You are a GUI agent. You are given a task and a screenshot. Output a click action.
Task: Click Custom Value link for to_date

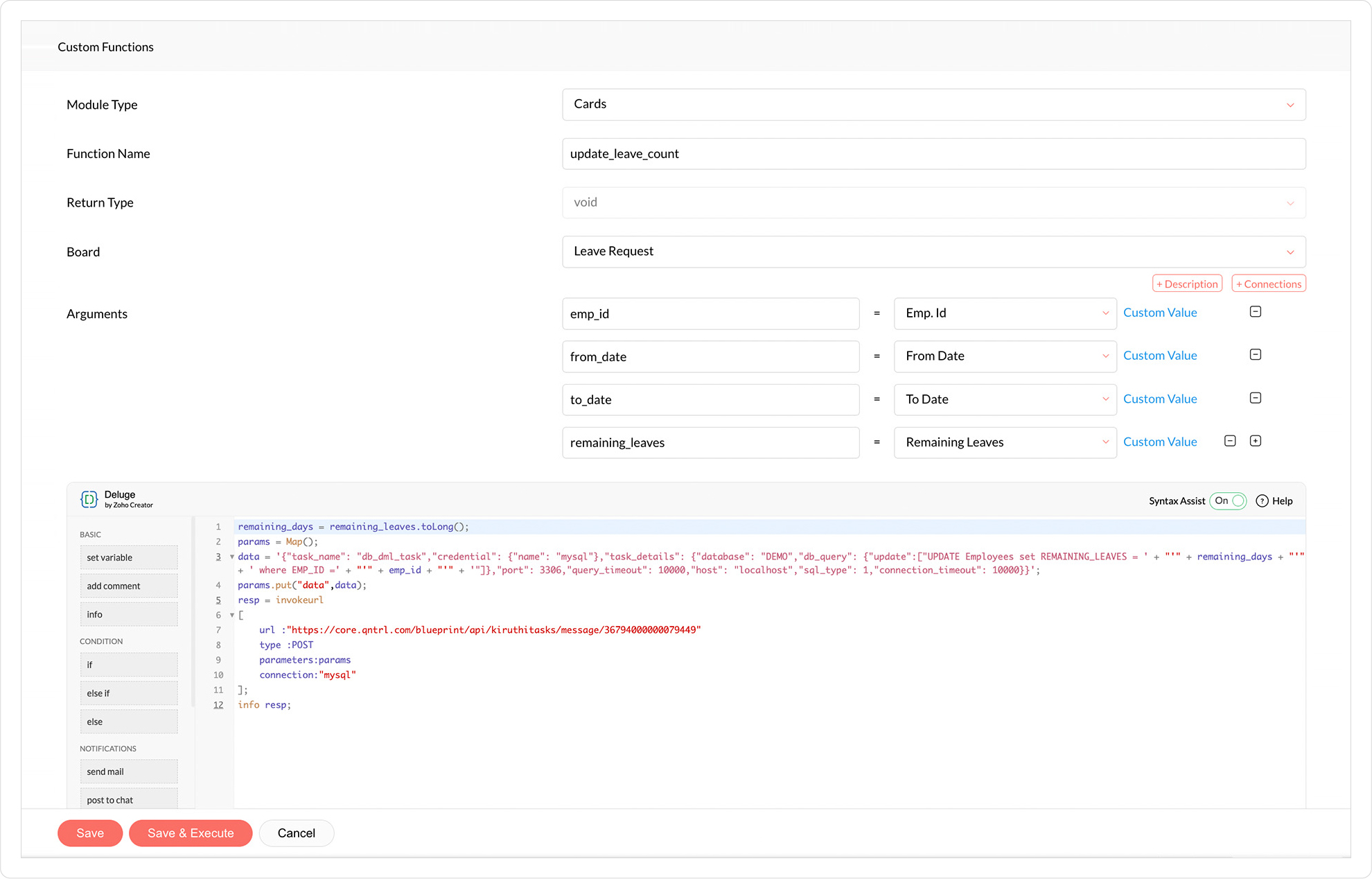tap(1160, 399)
